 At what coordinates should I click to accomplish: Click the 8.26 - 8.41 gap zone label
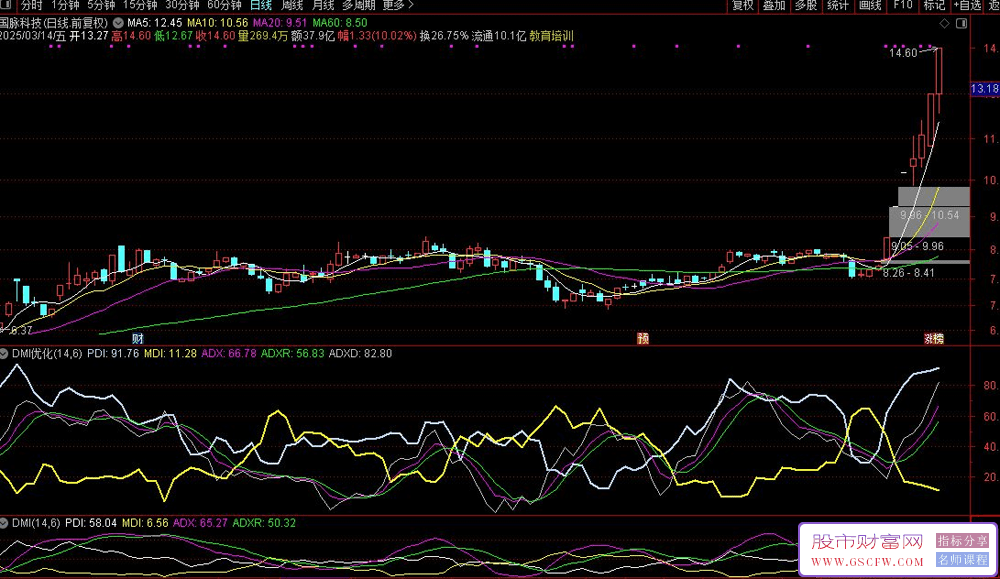coord(909,273)
